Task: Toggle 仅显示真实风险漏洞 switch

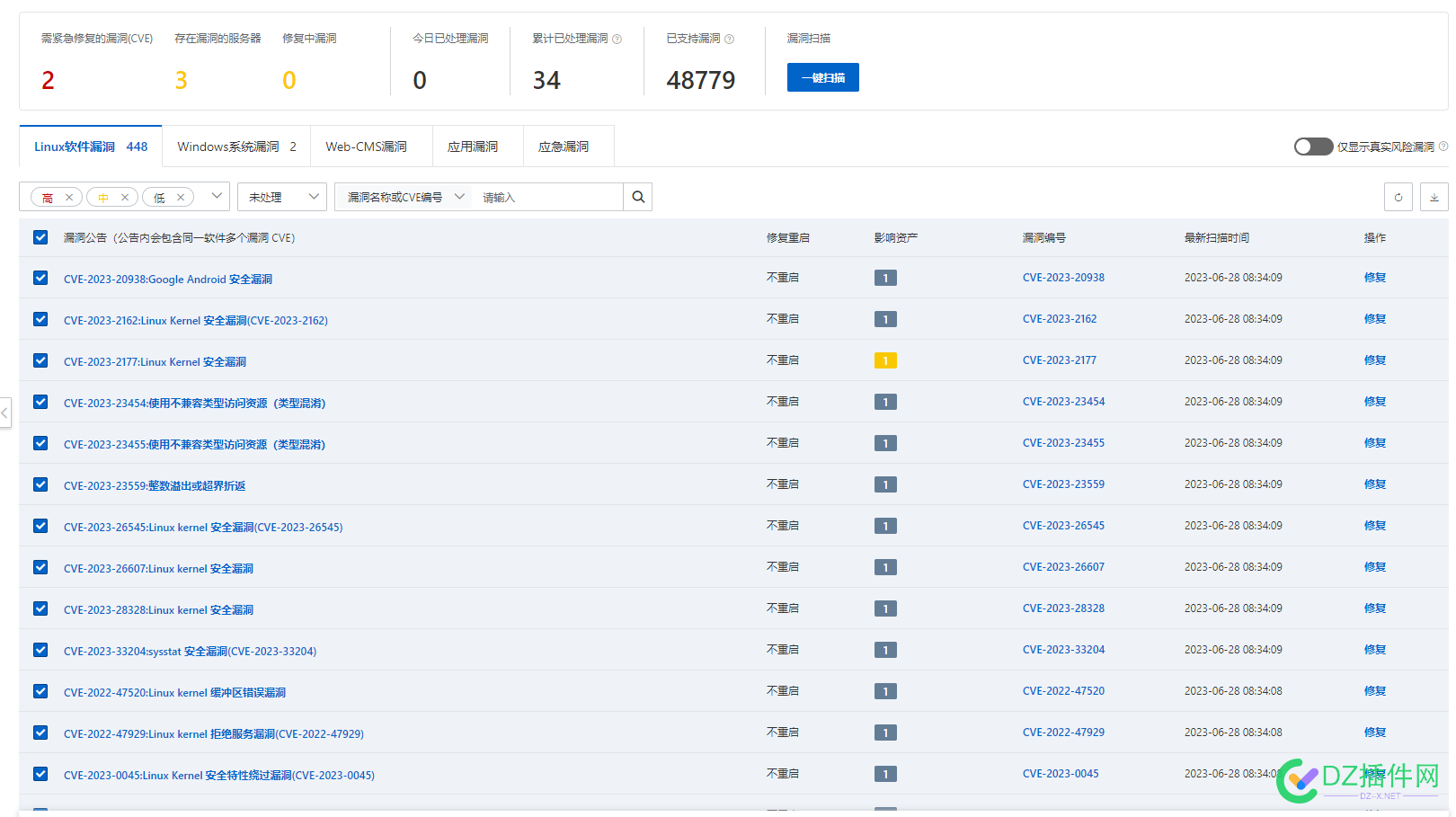Action: click(1313, 147)
